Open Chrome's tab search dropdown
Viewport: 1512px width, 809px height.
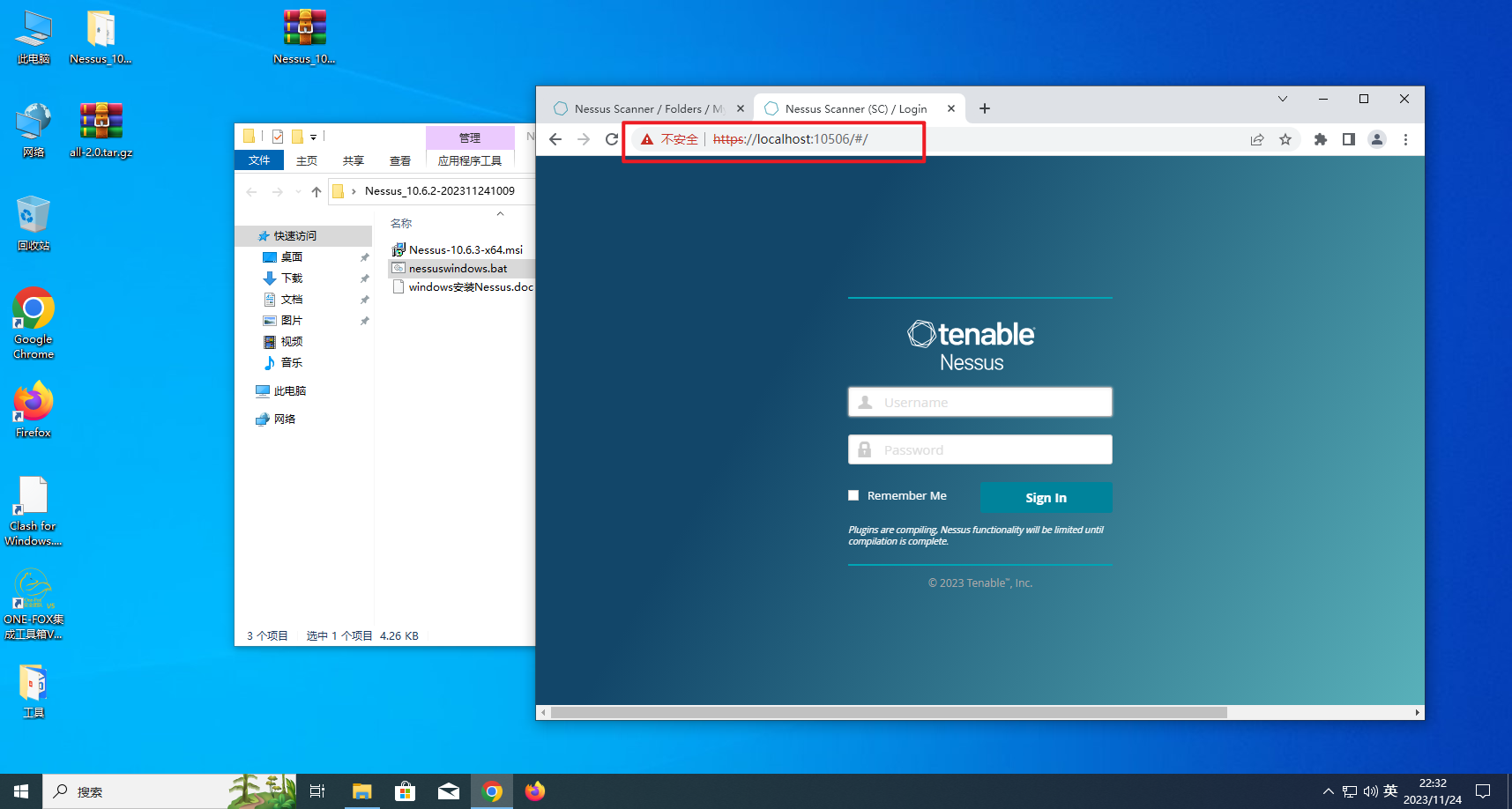[x=1282, y=99]
